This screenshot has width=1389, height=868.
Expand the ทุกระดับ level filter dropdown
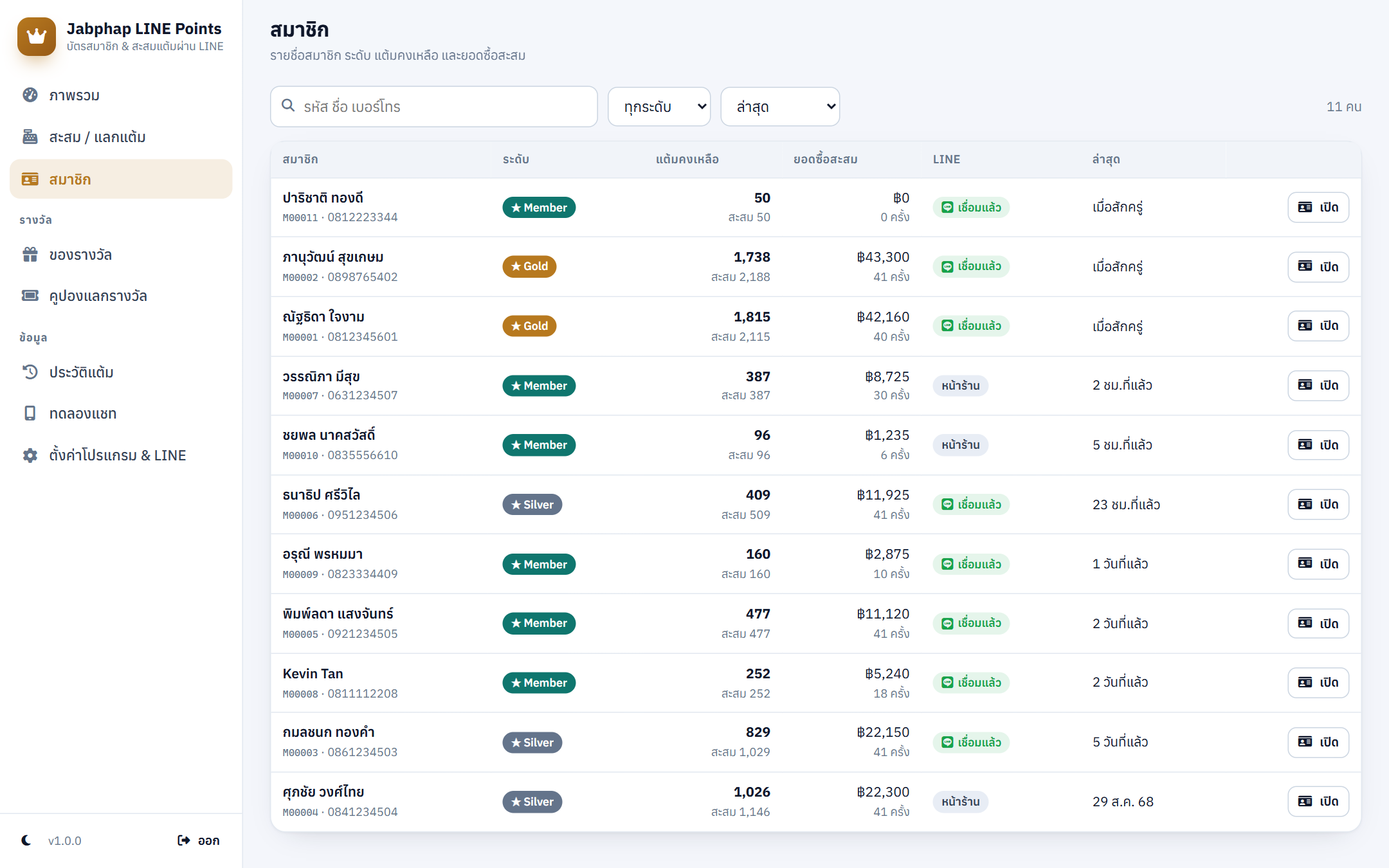click(x=659, y=107)
